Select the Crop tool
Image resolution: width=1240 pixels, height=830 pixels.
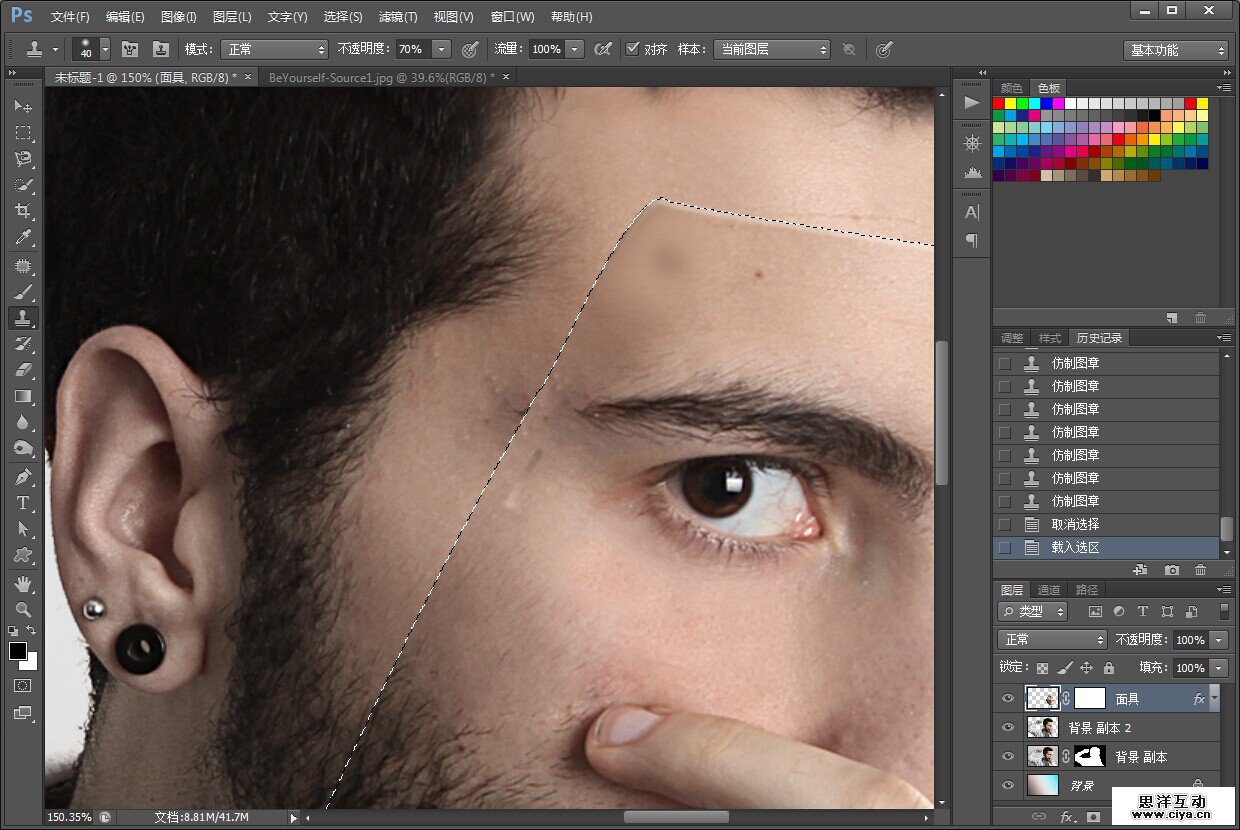pos(23,211)
